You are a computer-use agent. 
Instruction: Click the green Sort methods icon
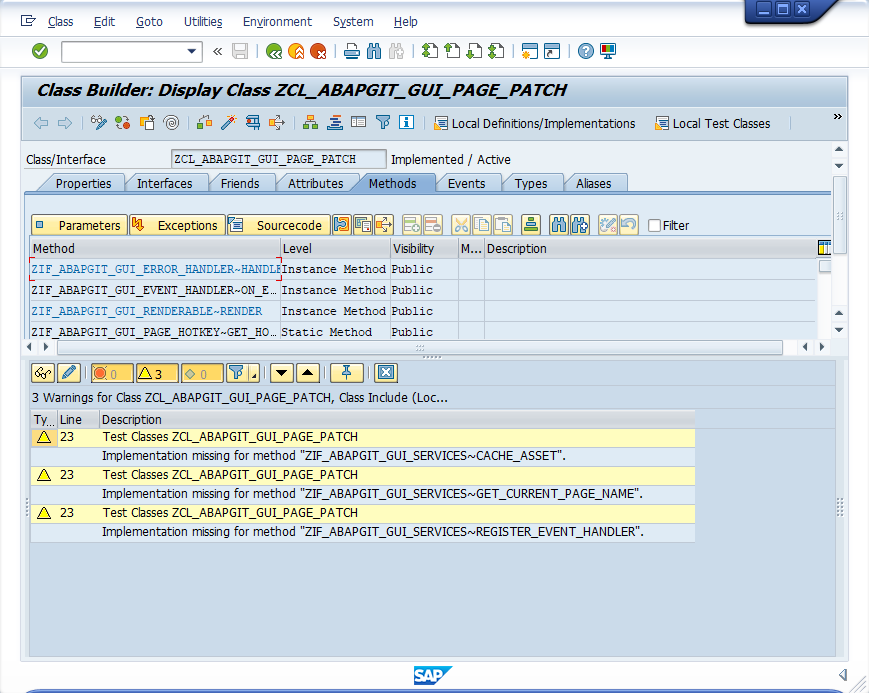(x=531, y=225)
